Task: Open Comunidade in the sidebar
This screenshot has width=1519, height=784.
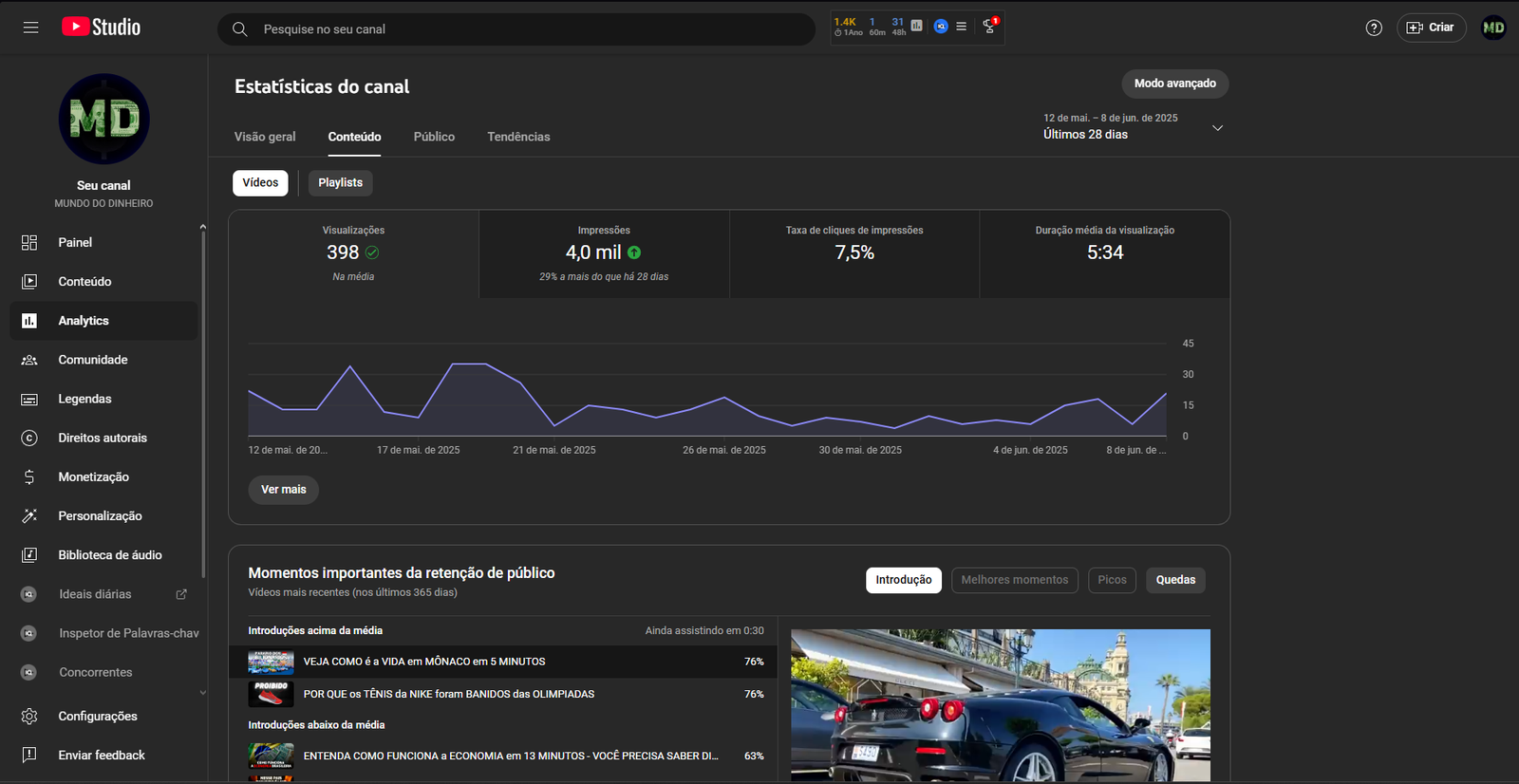Action: pyautogui.click(x=103, y=360)
